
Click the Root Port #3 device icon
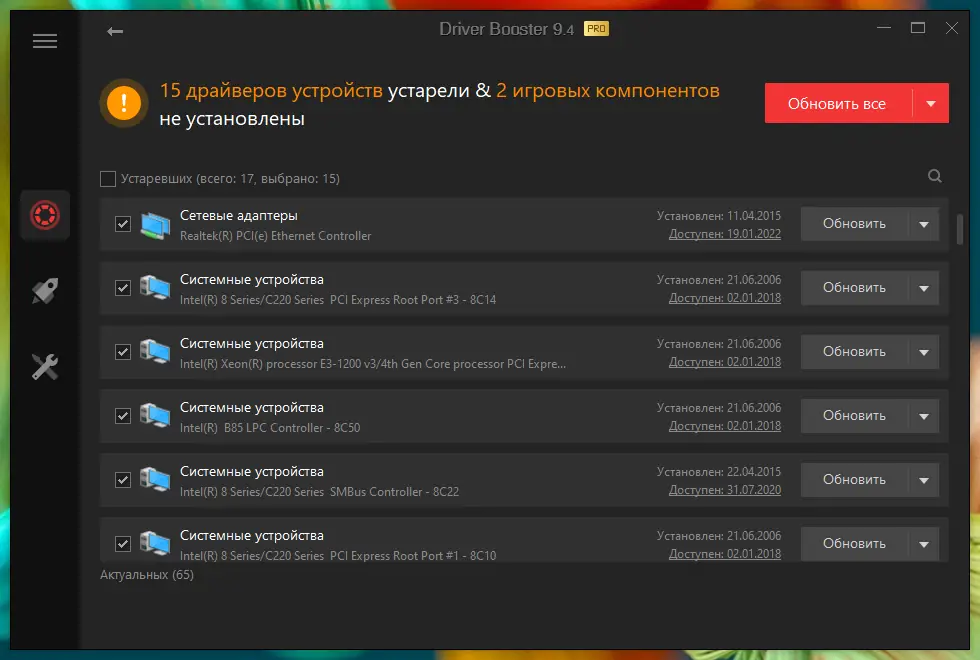(155, 288)
